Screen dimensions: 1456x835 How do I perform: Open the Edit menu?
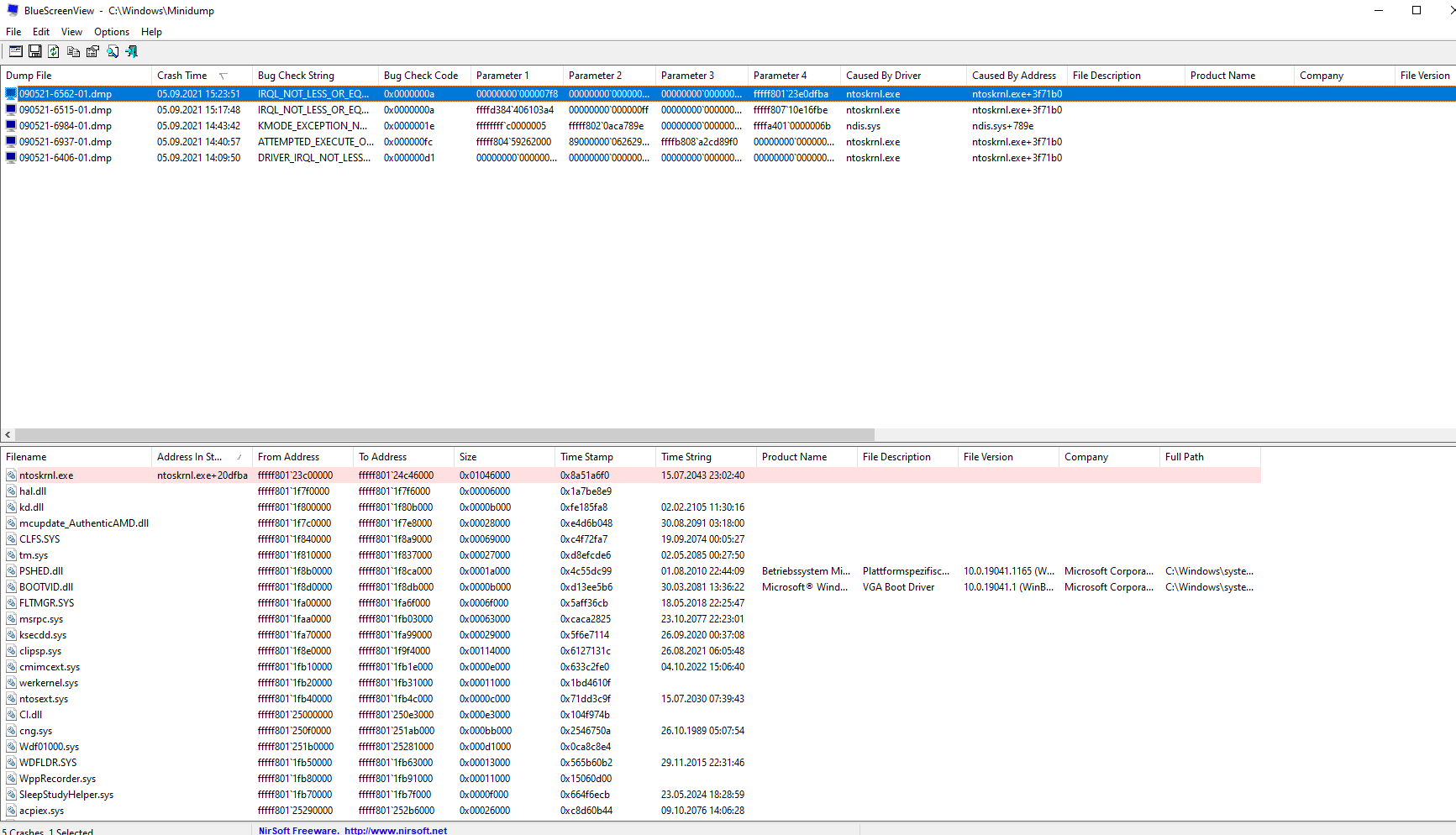41,32
